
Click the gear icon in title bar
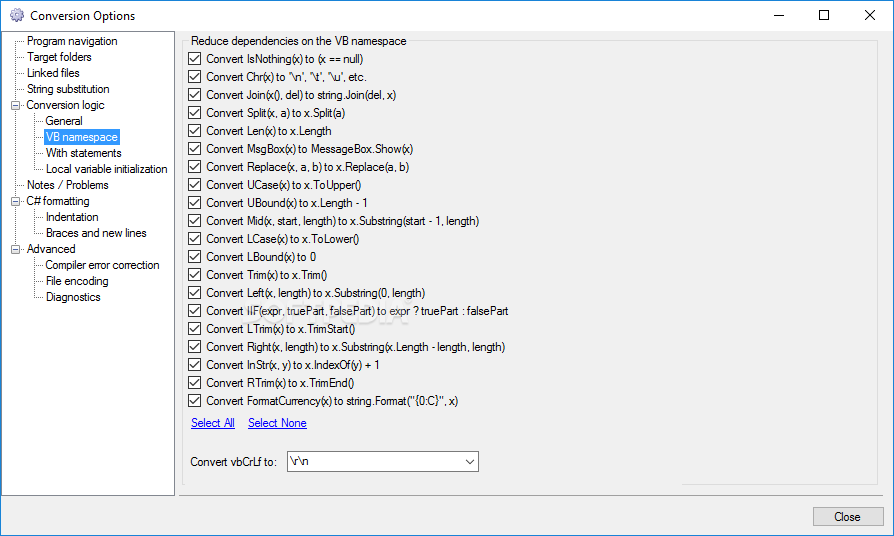click(x=17, y=15)
